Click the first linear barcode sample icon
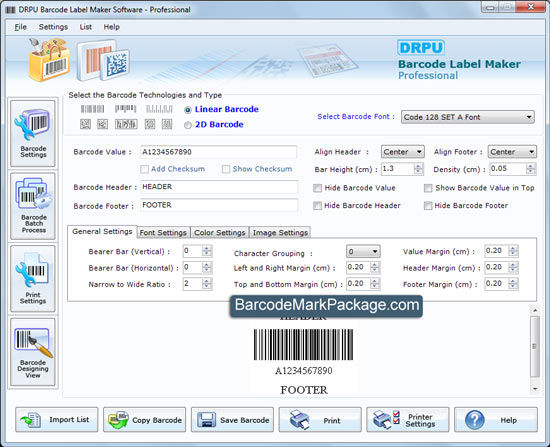The width and height of the screenshot is (550, 447). tap(92, 109)
